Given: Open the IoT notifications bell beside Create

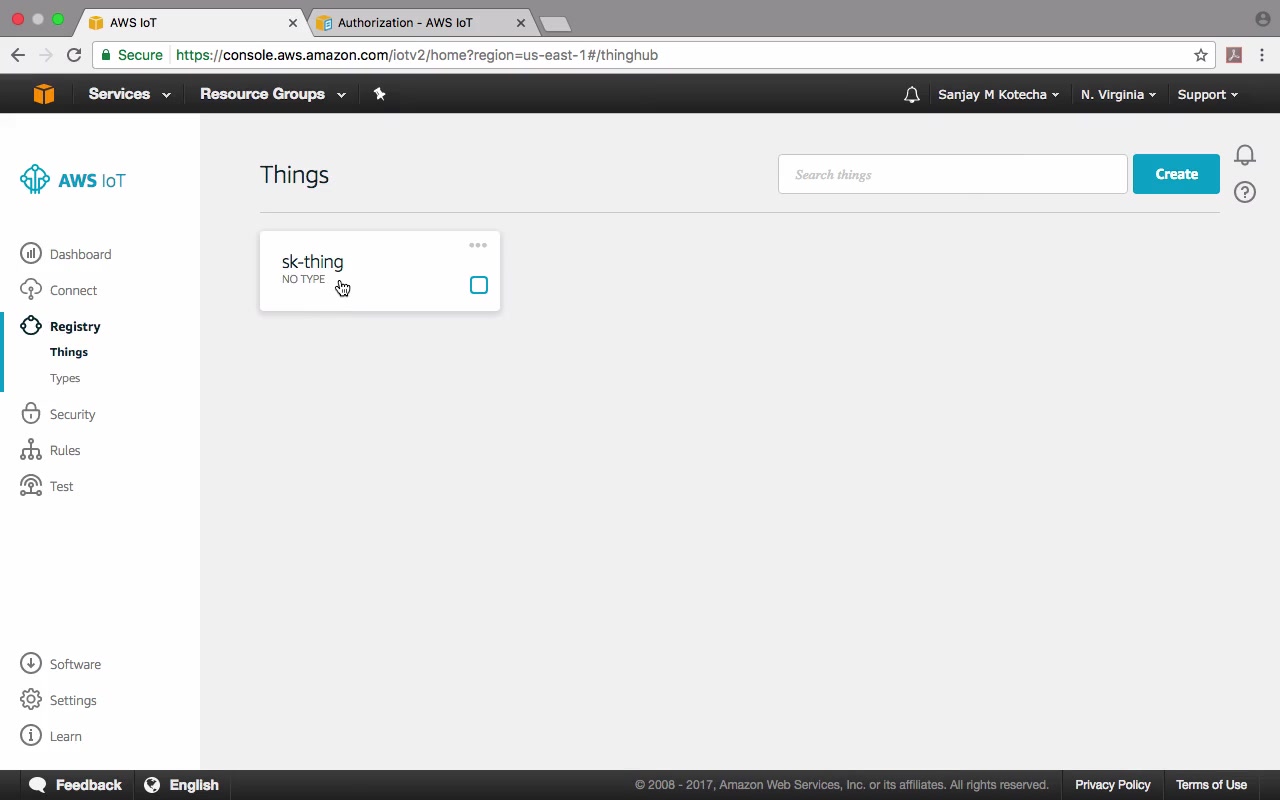Looking at the screenshot, I should point(1245,155).
